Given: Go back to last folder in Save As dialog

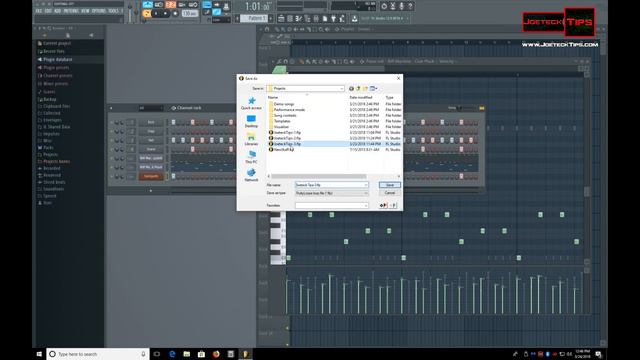Looking at the screenshot, I should tap(351, 88).
